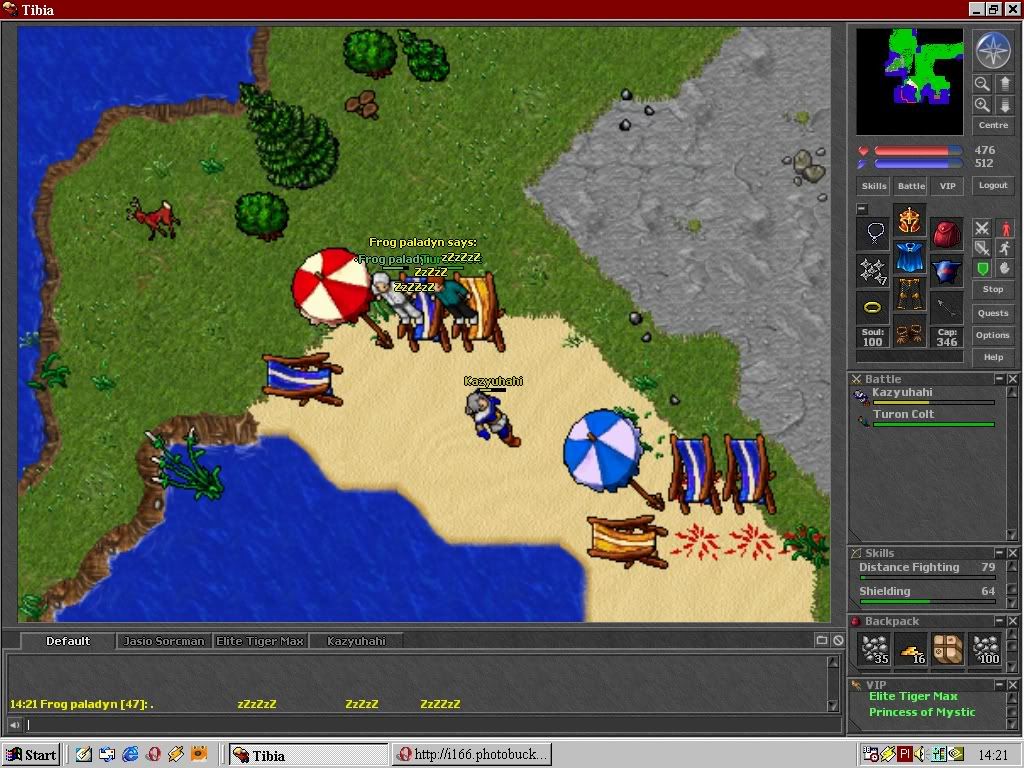Click the Show Desktop quick launch icon

pyautogui.click(x=84, y=754)
